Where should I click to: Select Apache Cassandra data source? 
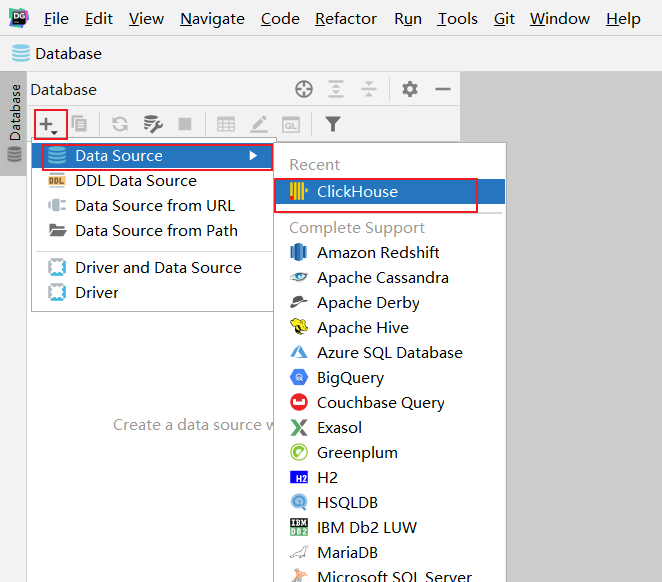point(390,278)
